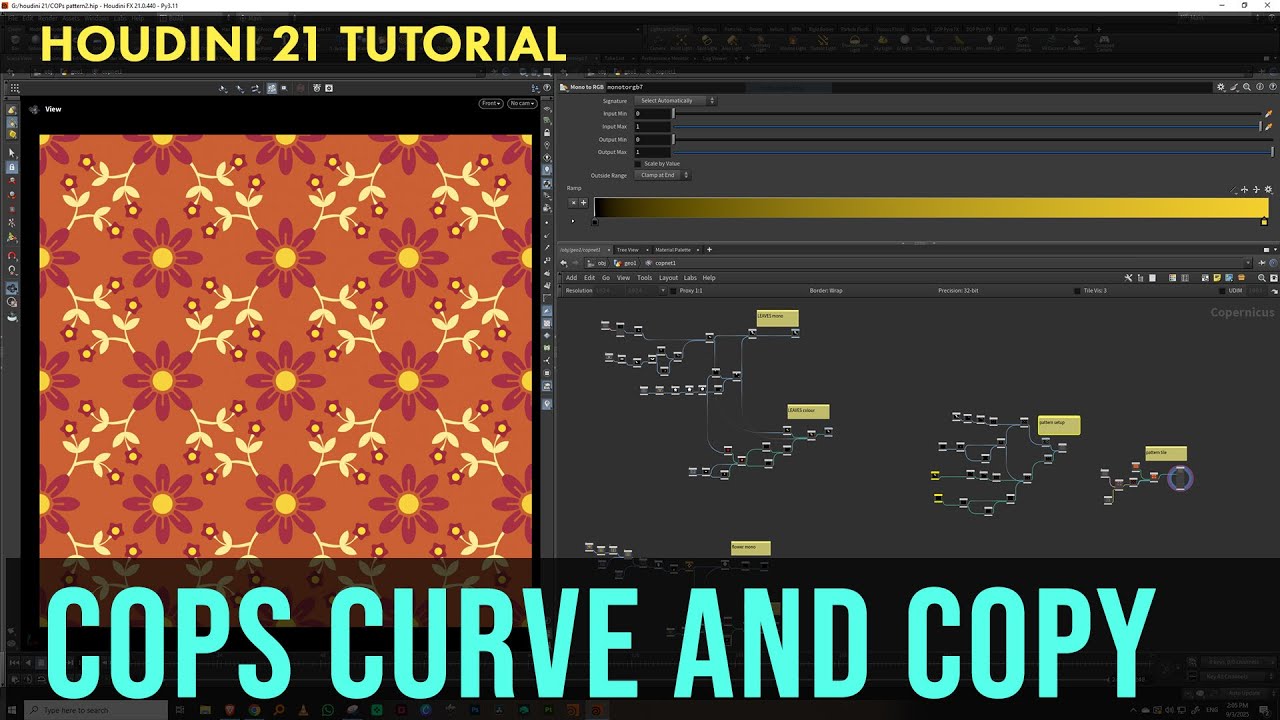Select the arrow select tool in the viewport left toolbar
Image resolution: width=1280 pixels, height=720 pixels.
click(x=12, y=153)
